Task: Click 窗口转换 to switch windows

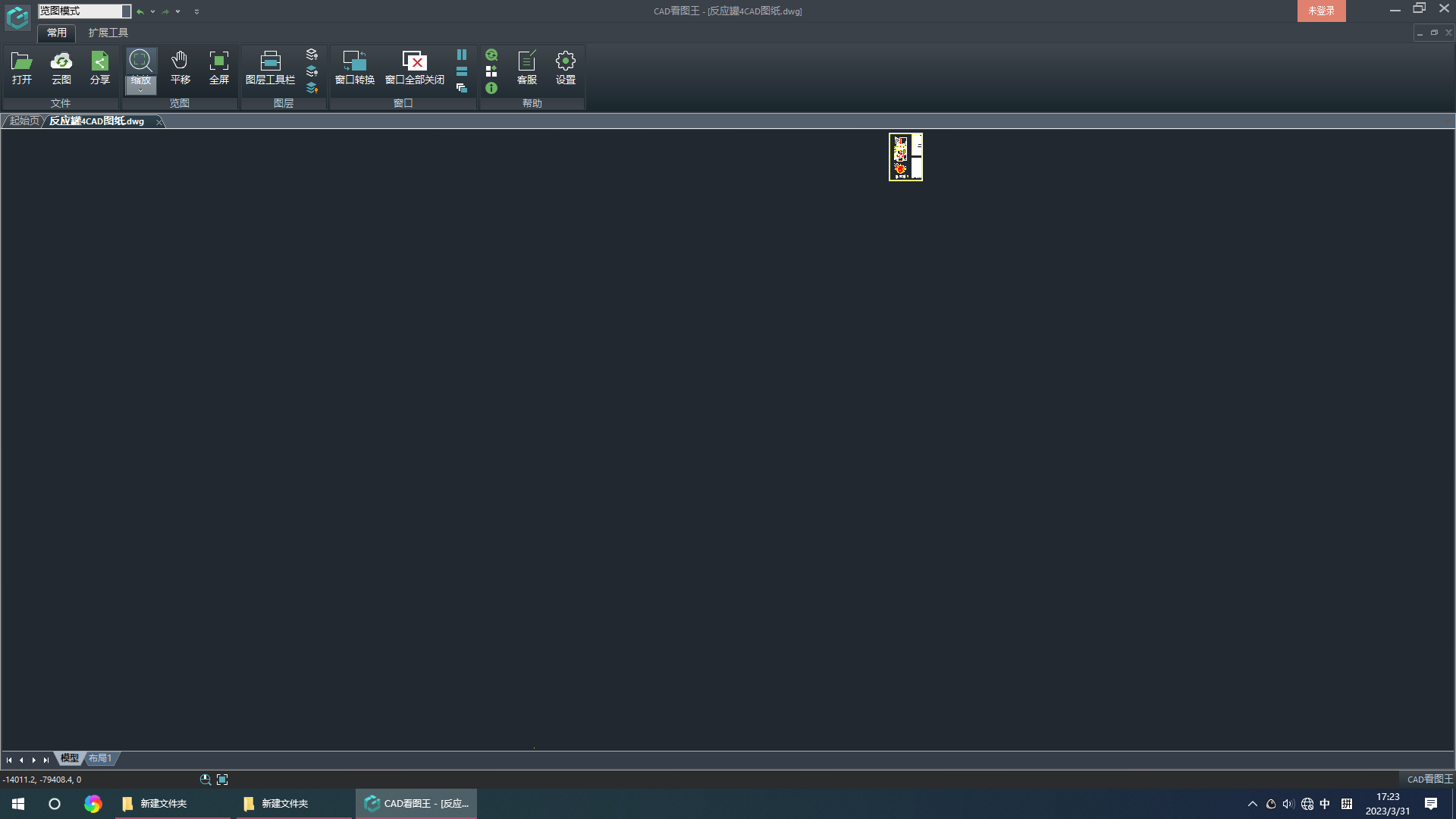Action: 354,68
